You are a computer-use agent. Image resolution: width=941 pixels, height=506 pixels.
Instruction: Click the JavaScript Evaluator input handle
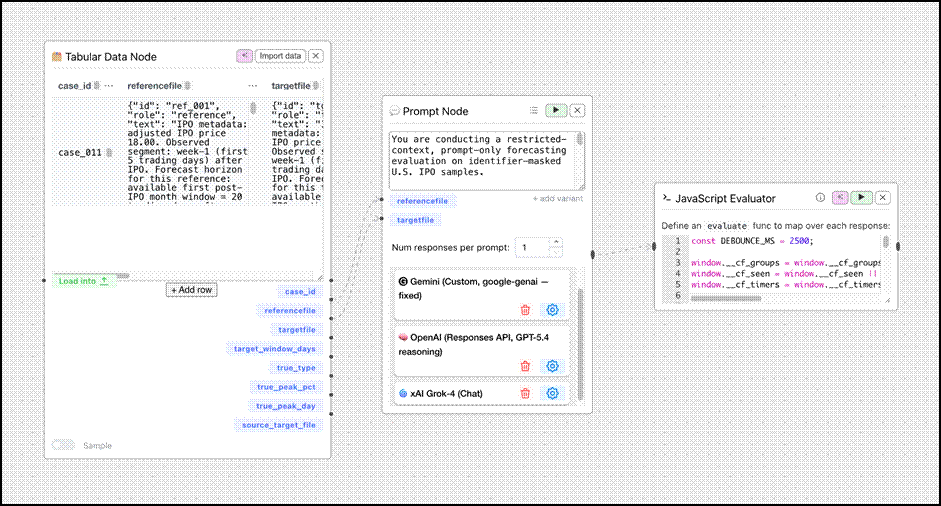click(x=655, y=246)
